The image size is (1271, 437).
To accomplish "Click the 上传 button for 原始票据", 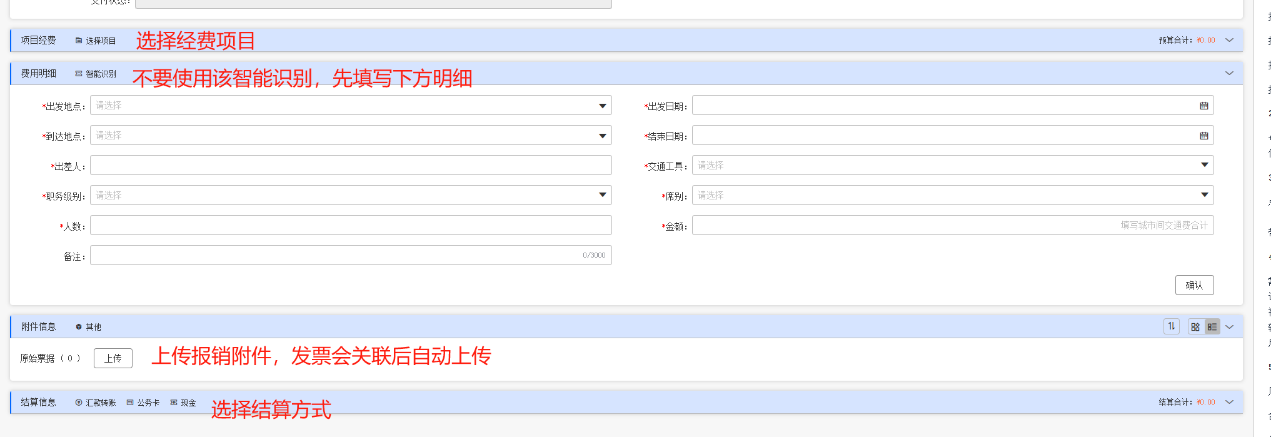I will [x=113, y=358].
